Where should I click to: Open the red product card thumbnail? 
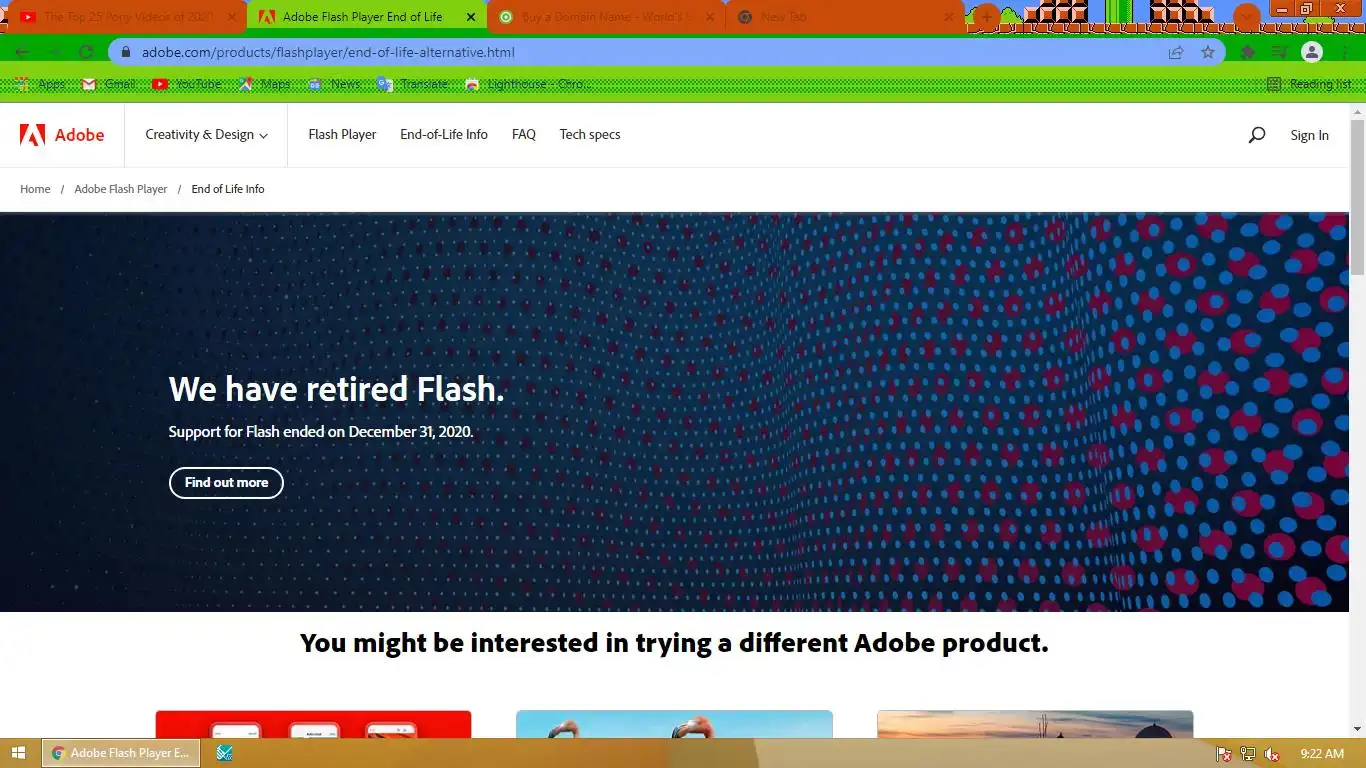point(313,724)
